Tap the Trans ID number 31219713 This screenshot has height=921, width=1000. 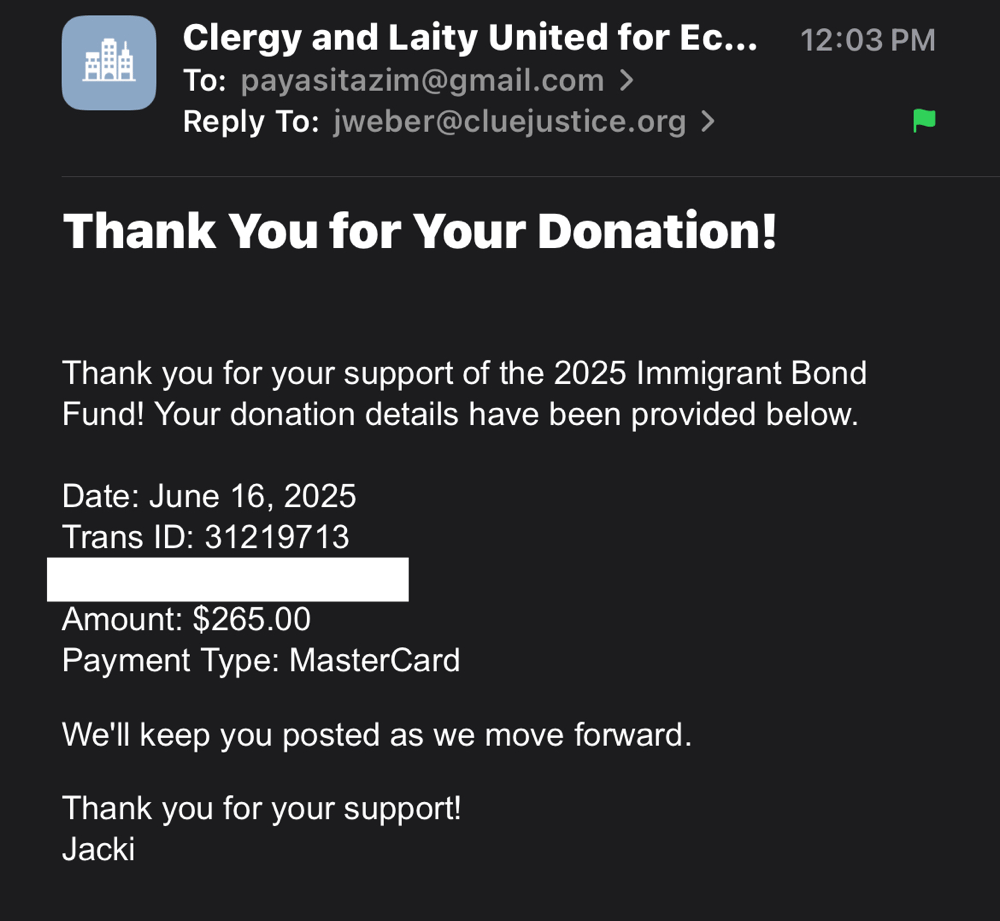pos(277,537)
